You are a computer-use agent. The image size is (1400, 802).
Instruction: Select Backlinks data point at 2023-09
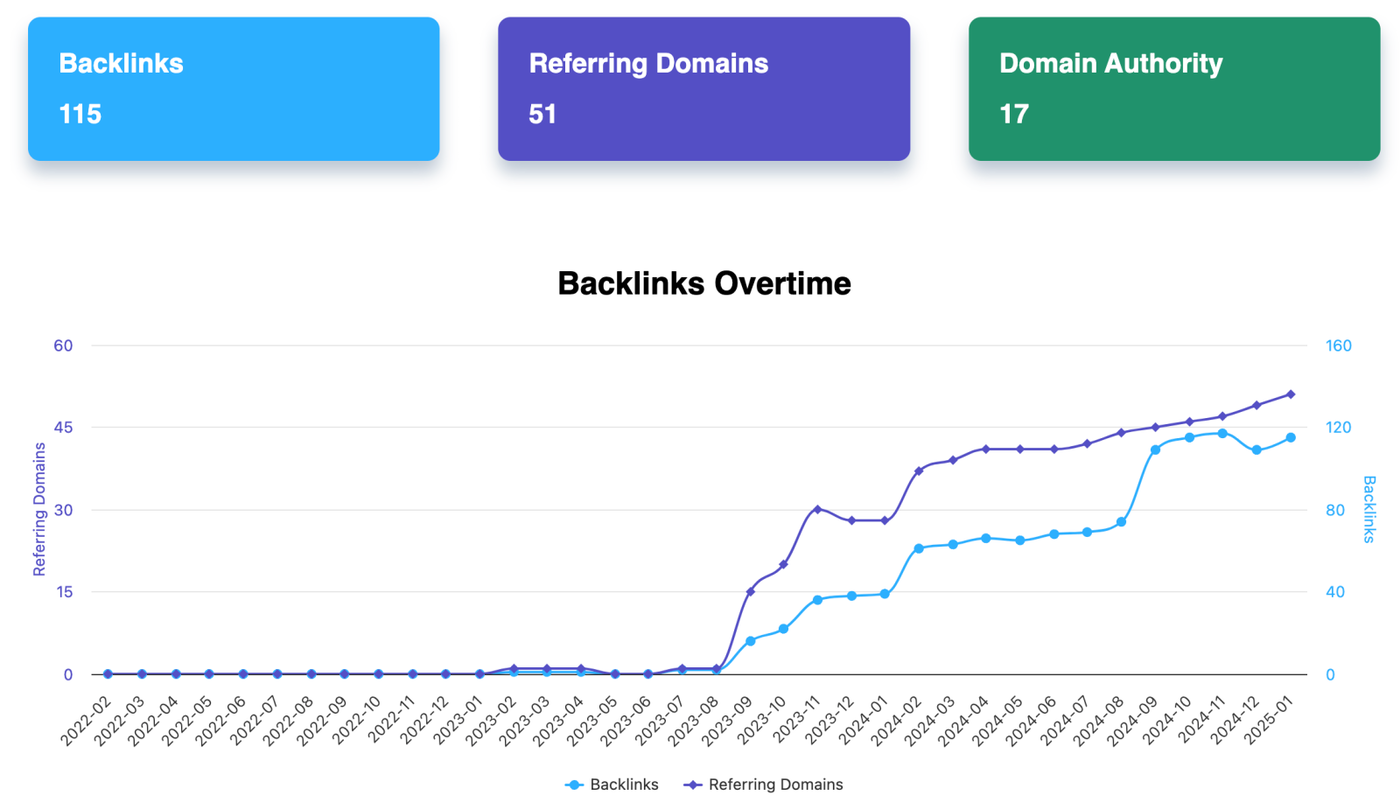[x=750, y=641]
